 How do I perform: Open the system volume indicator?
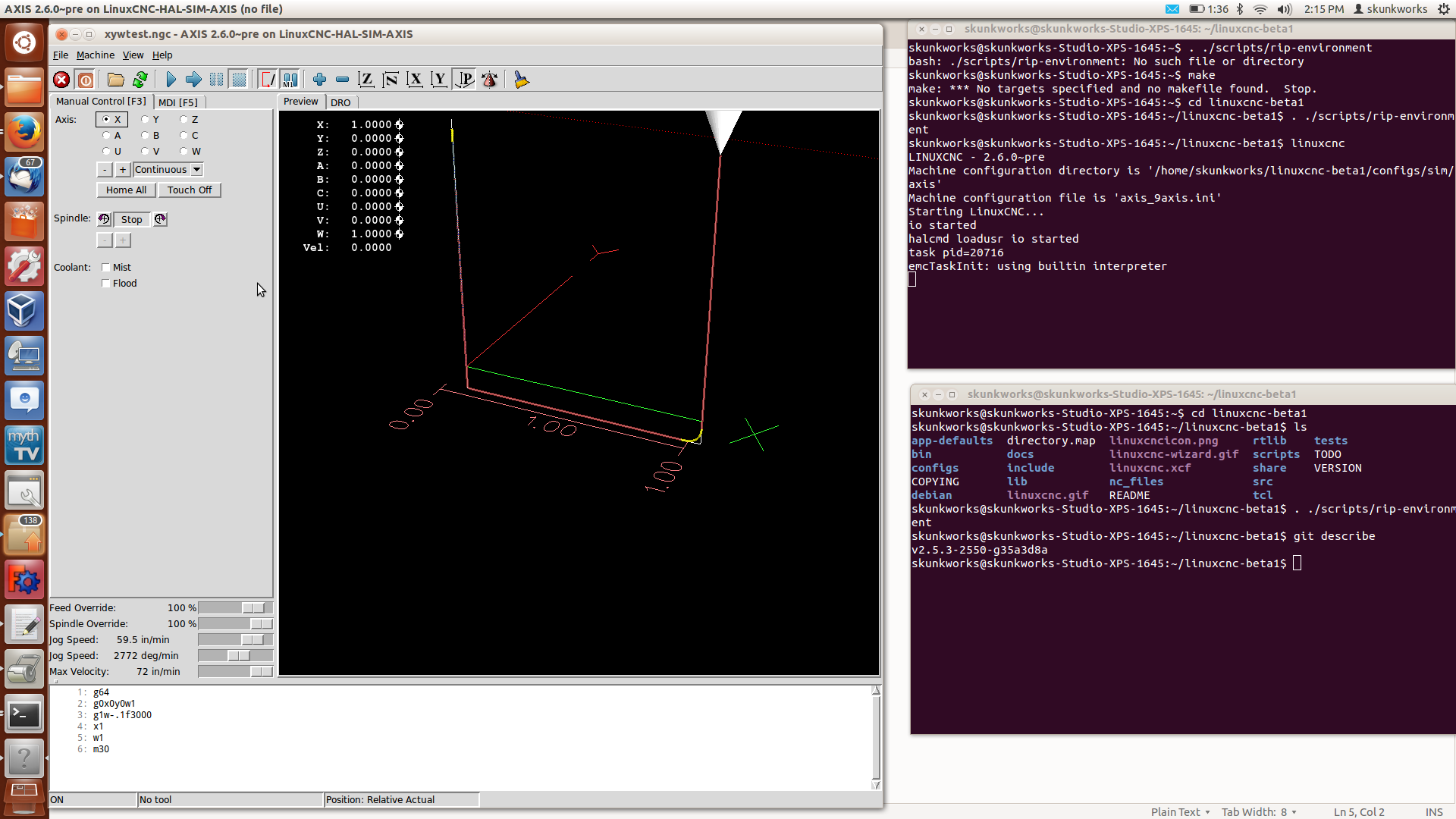1284,9
